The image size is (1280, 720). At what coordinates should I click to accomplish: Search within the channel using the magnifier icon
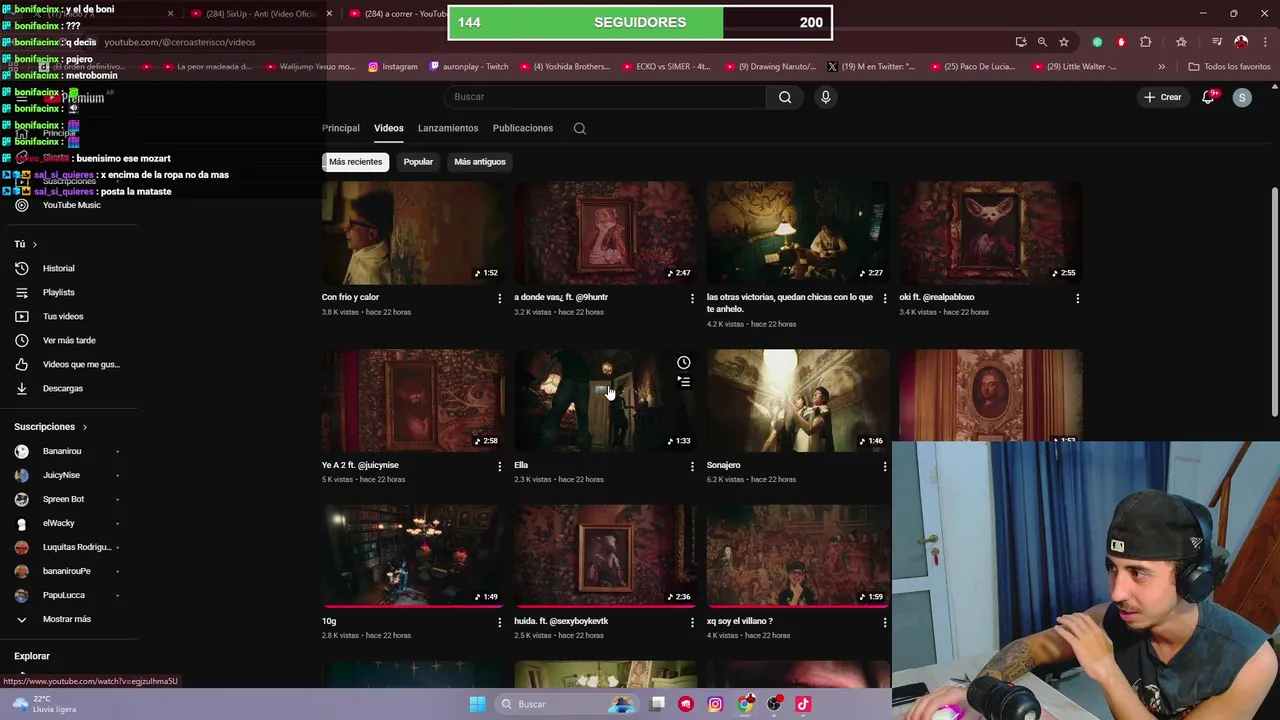(579, 128)
